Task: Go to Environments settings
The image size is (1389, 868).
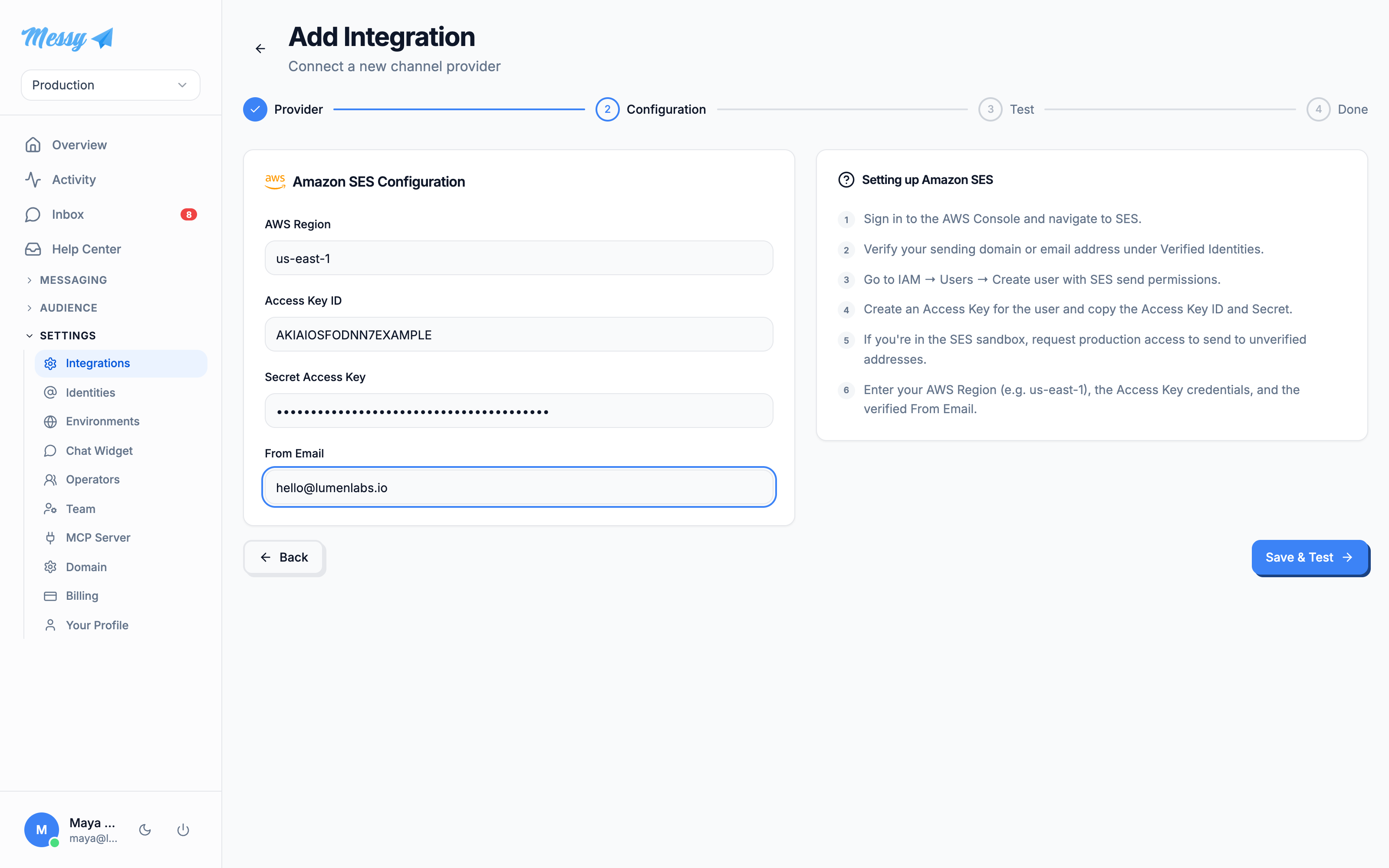Action: 121,421
